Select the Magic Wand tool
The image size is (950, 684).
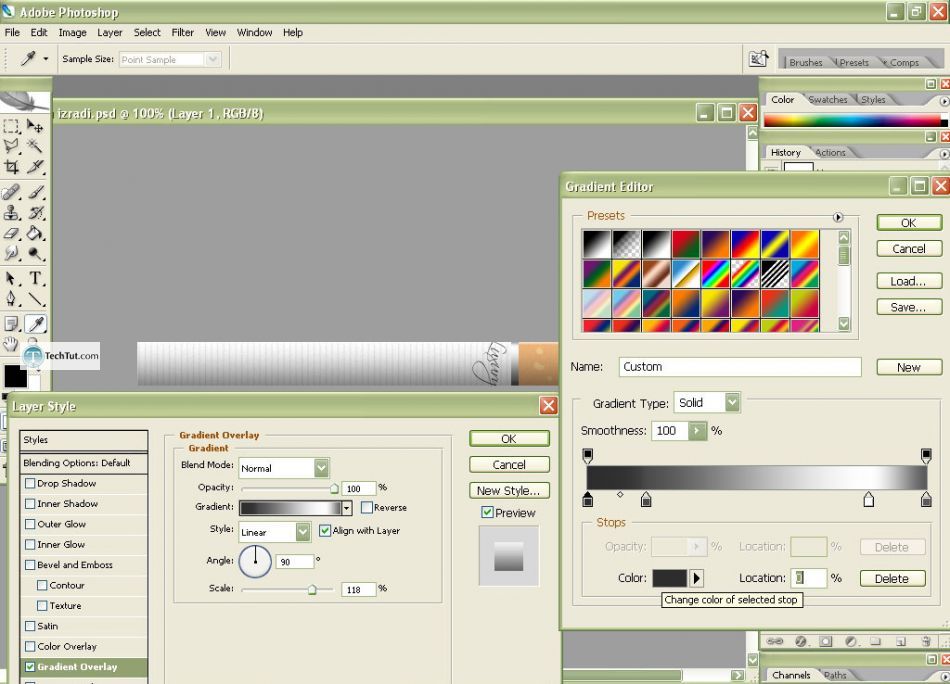(36, 147)
